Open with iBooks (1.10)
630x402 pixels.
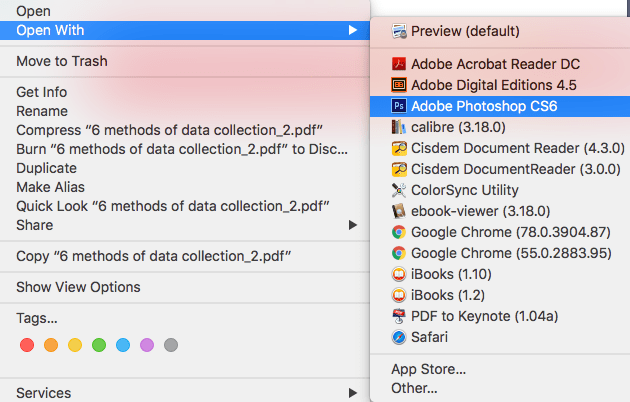(x=500, y=274)
